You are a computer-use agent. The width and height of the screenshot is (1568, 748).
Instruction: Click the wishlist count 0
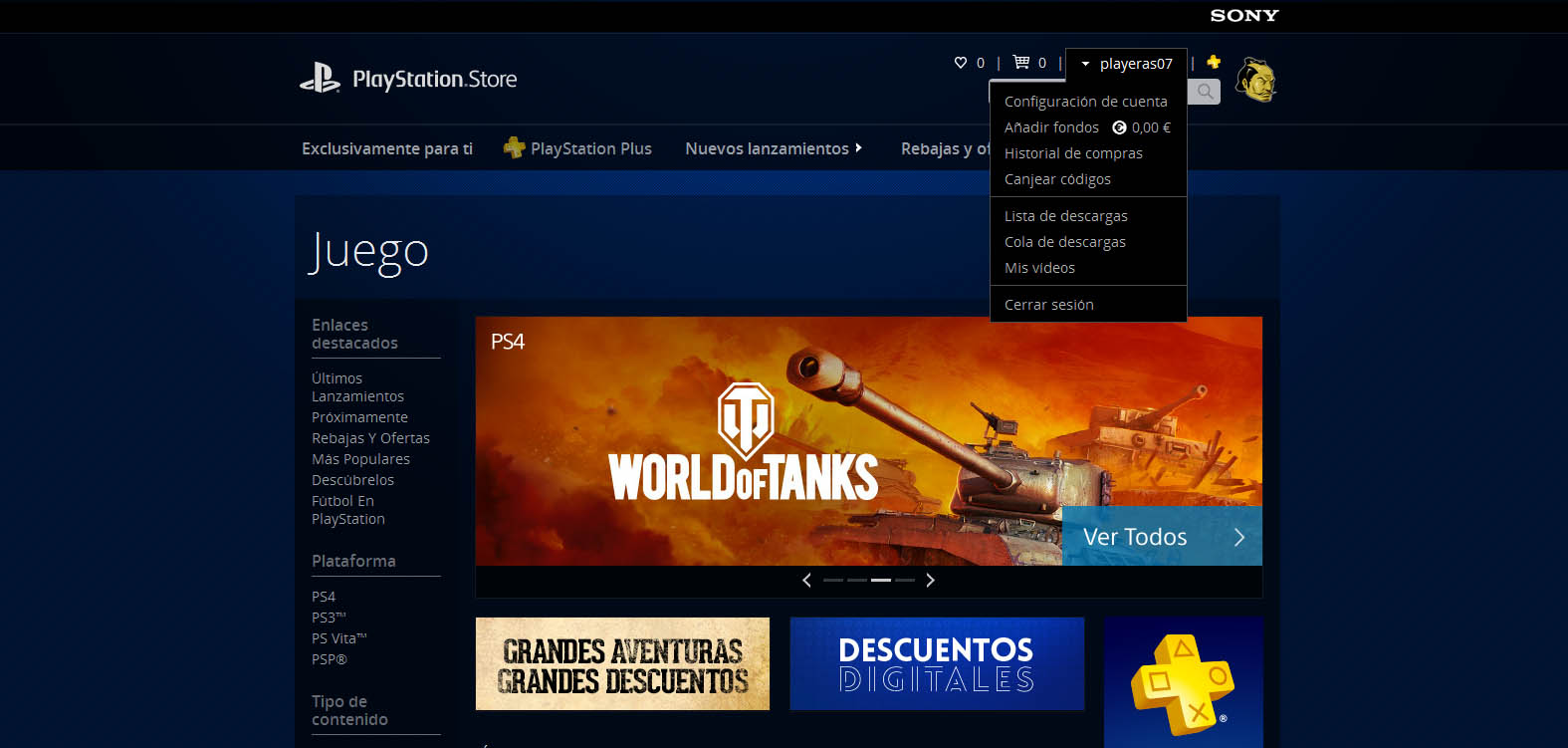(x=981, y=63)
